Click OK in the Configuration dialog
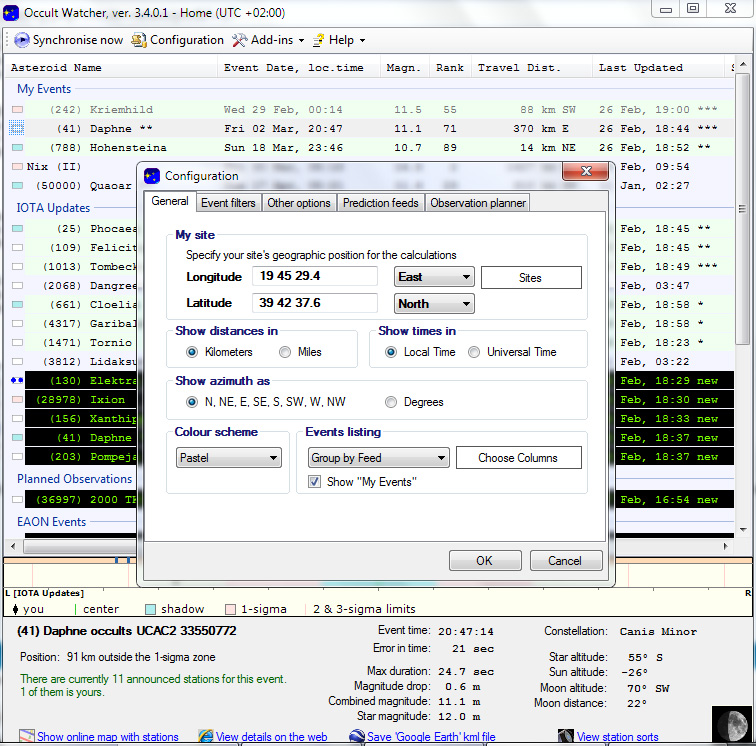 click(485, 561)
